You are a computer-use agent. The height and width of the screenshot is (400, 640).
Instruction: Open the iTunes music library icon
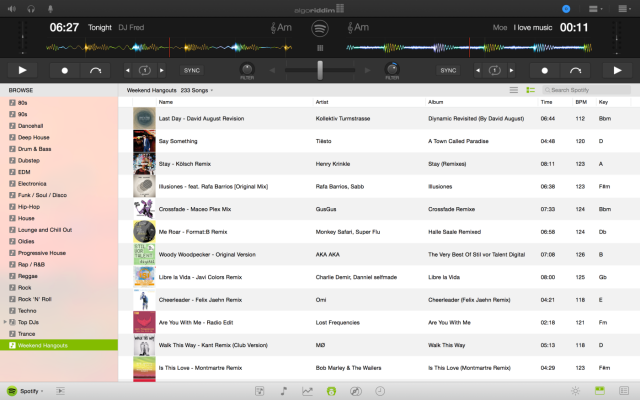point(283,390)
